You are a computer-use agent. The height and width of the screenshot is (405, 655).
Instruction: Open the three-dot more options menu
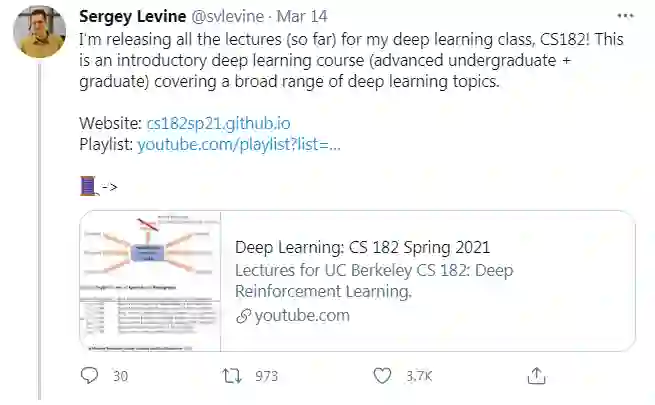[x=626, y=16]
